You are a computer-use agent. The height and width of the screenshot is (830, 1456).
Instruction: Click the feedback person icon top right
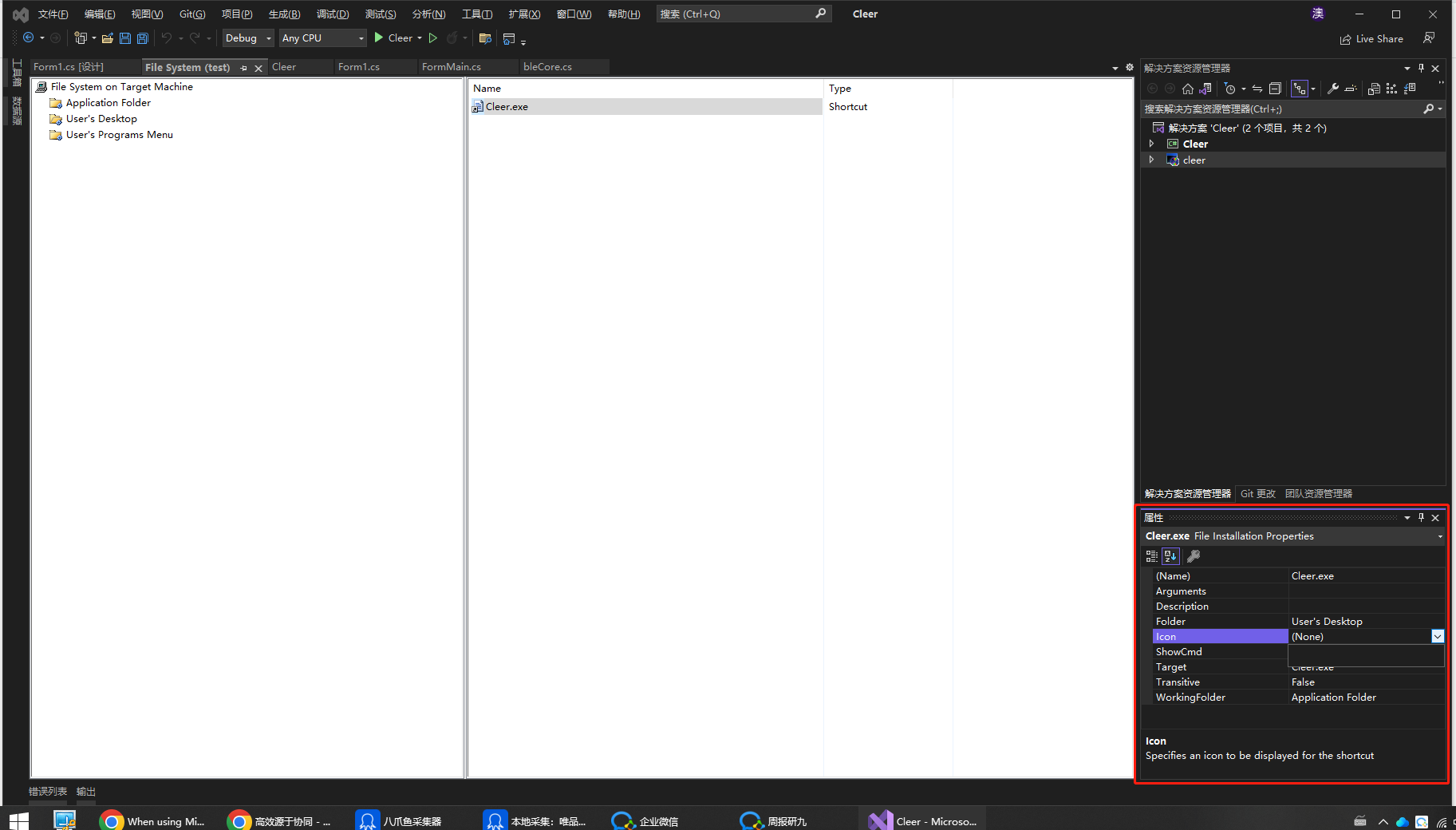[1429, 38]
